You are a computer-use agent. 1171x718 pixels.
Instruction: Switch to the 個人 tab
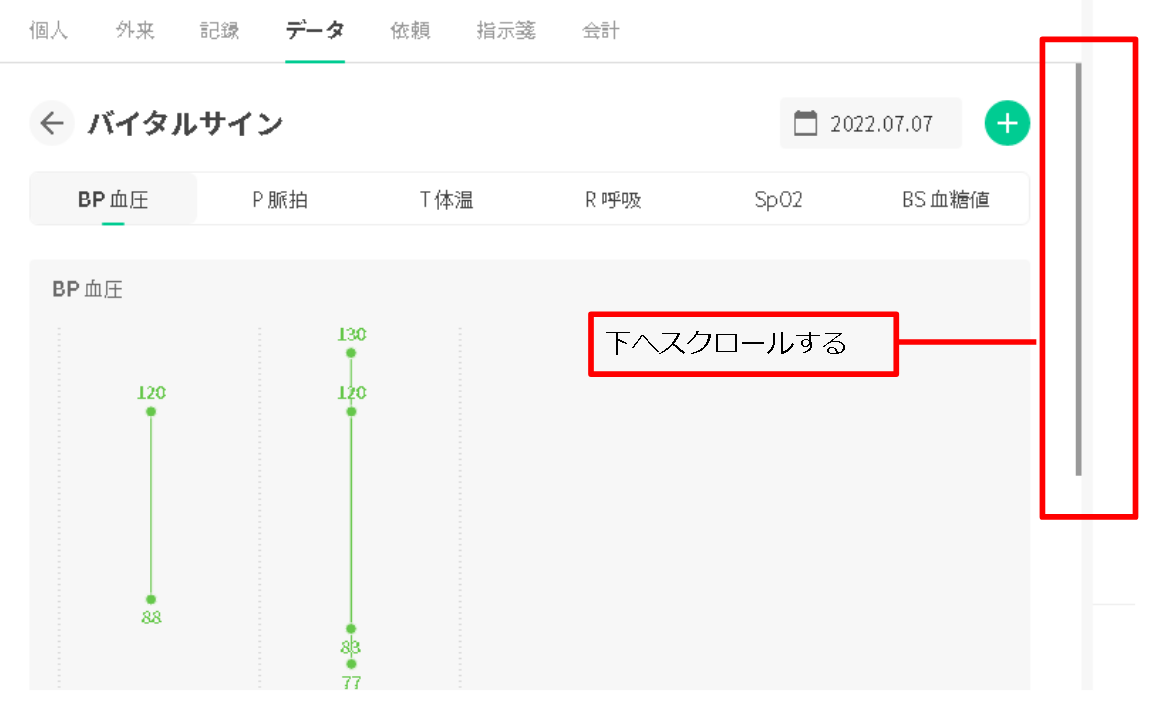[x=48, y=31]
